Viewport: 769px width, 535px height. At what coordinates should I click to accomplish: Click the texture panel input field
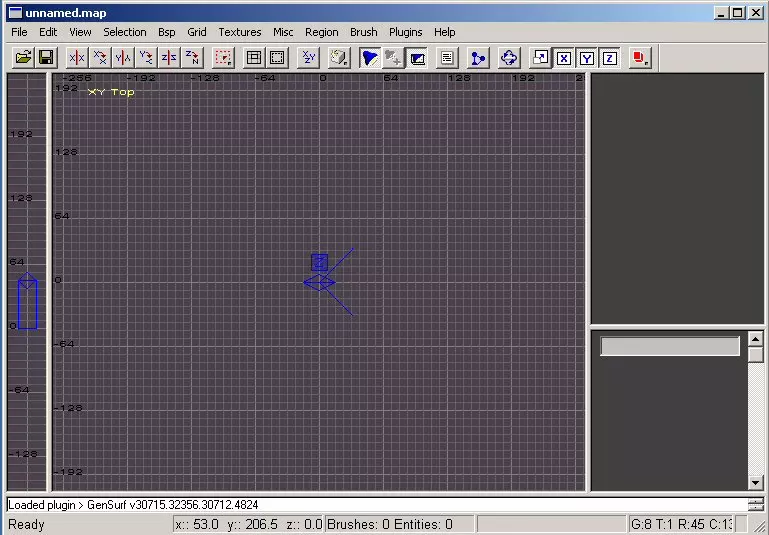(670, 346)
